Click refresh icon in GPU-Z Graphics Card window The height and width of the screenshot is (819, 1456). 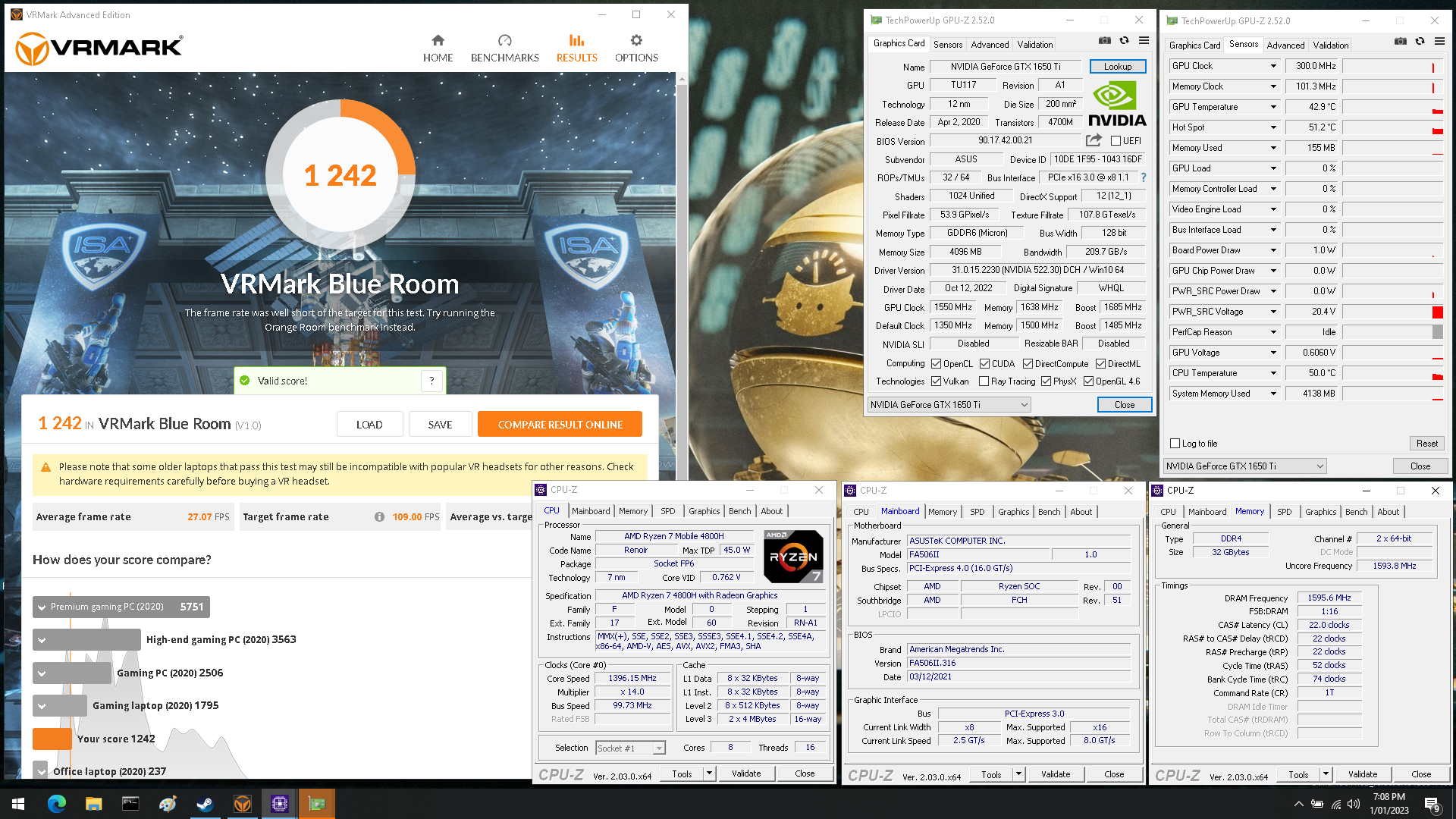point(1124,41)
